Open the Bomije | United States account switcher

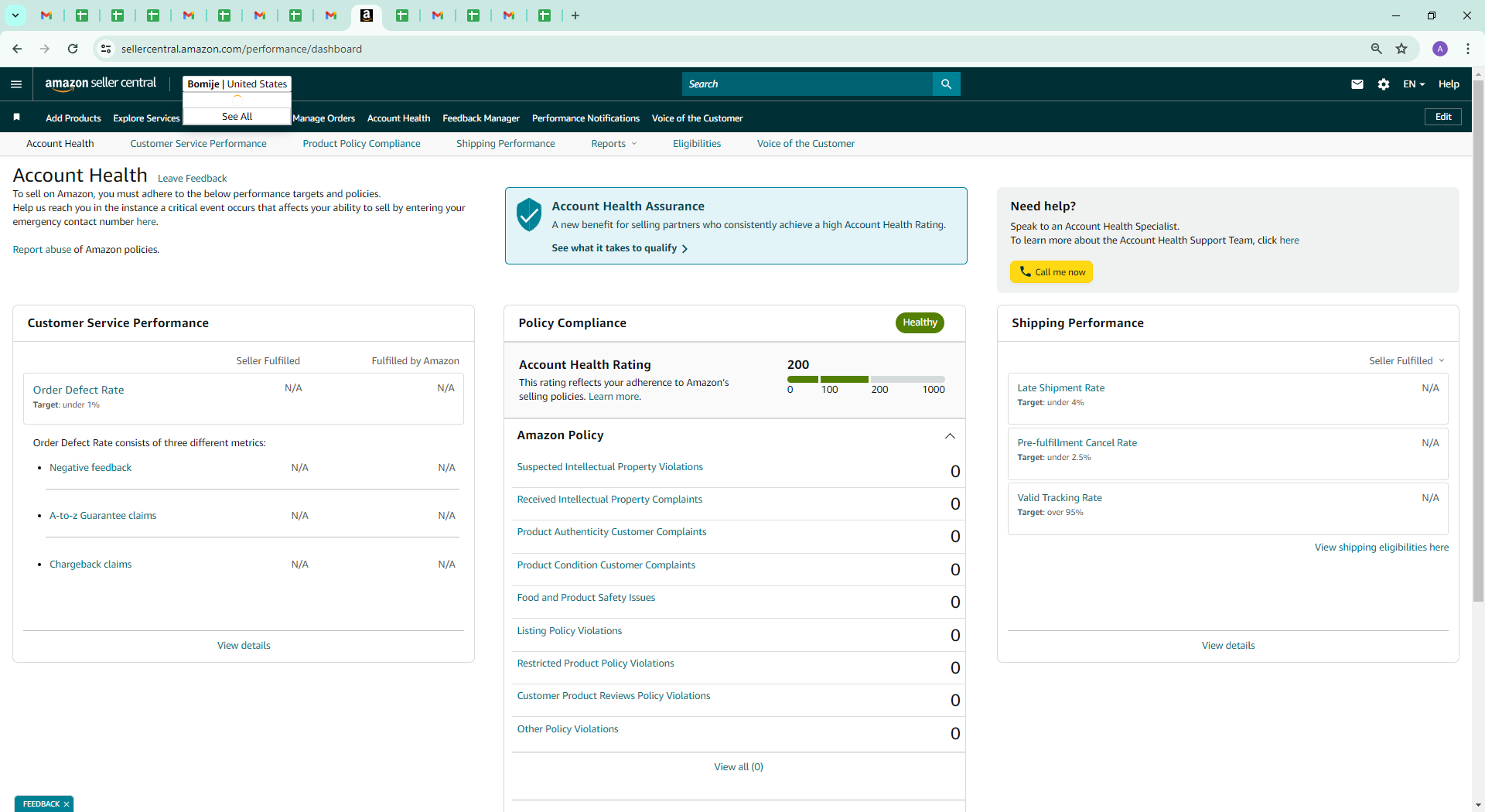(x=237, y=84)
